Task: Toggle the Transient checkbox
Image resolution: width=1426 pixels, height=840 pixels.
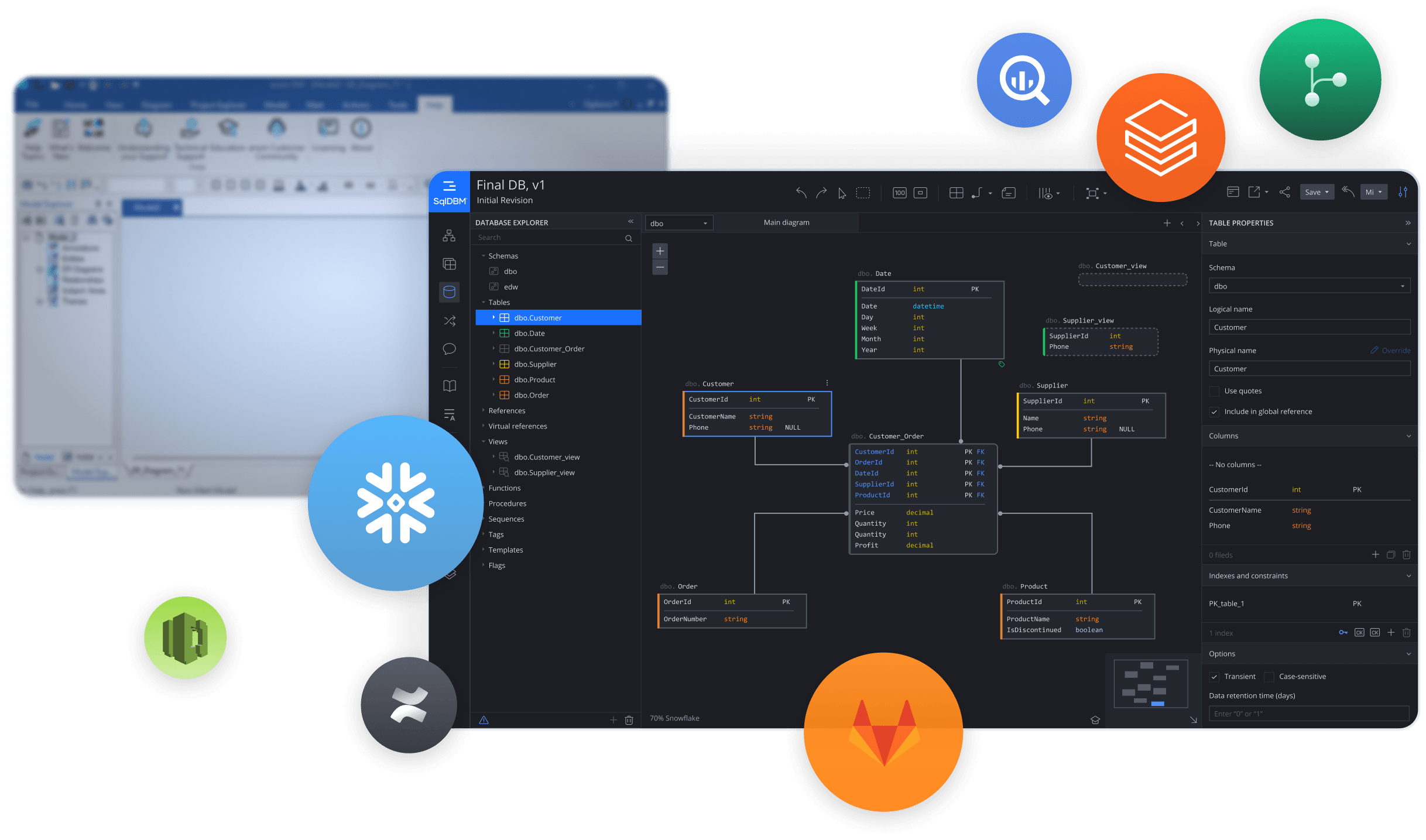Action: [1215, 677]
